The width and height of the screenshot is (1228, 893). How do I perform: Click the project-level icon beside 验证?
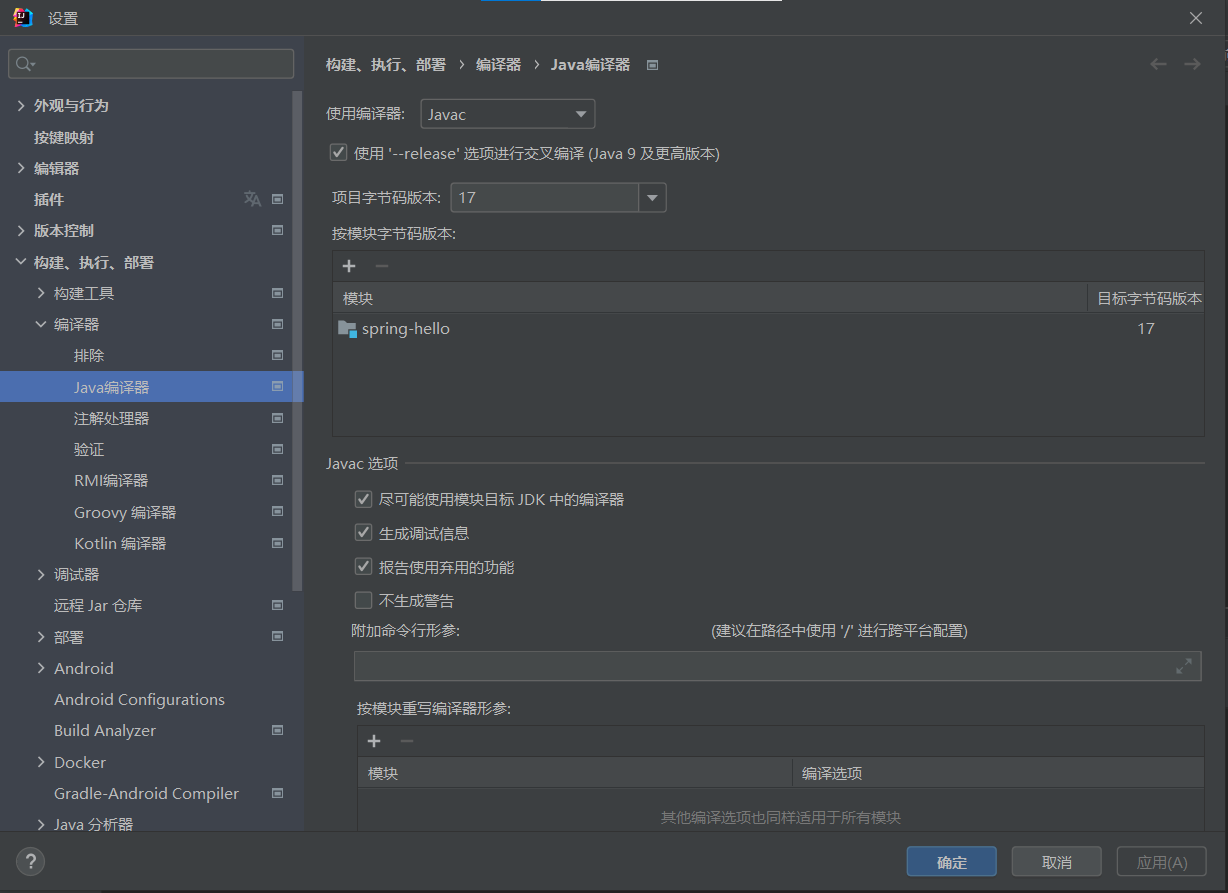[278, 449]
